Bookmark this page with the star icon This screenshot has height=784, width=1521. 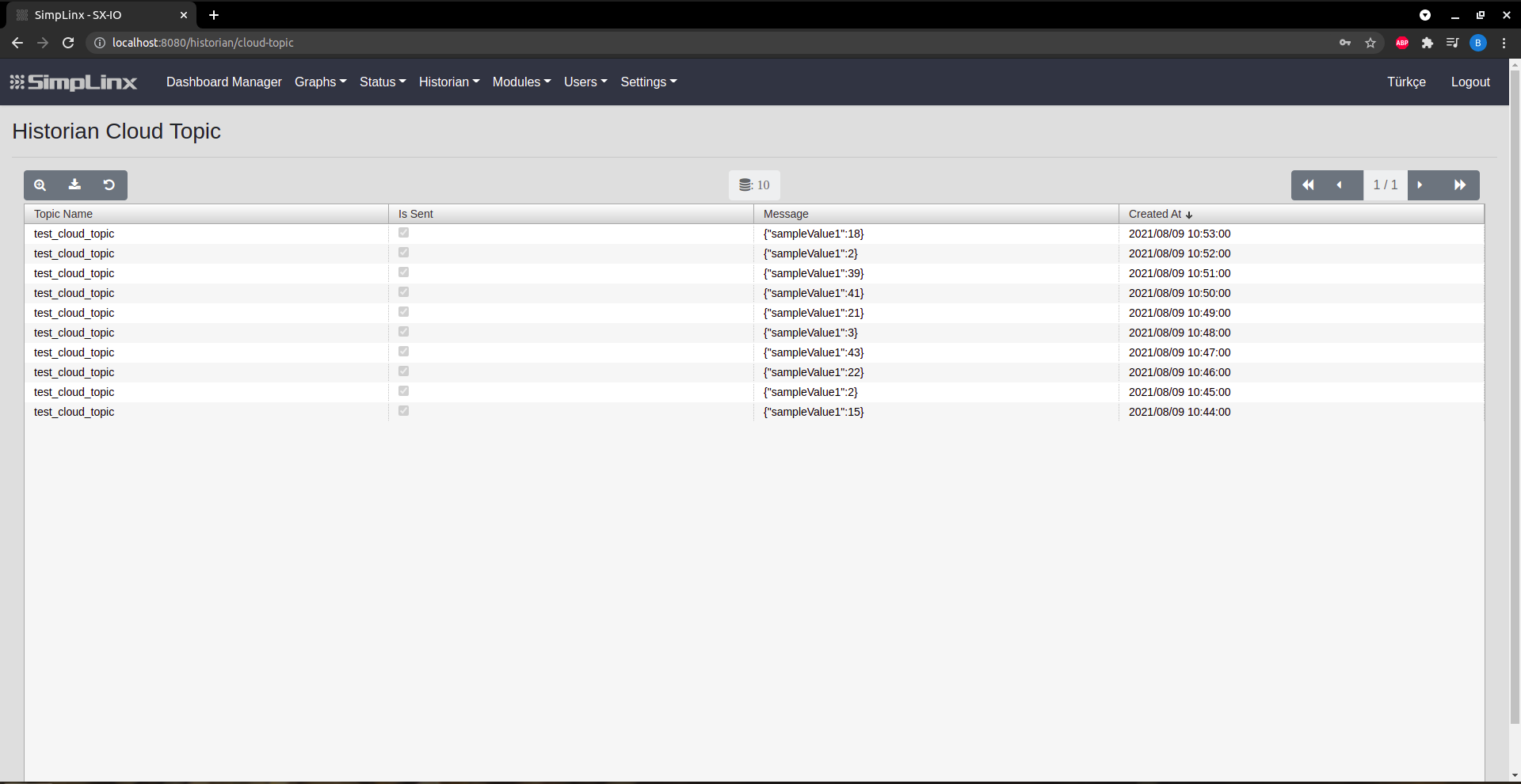tap(1370, 43)
